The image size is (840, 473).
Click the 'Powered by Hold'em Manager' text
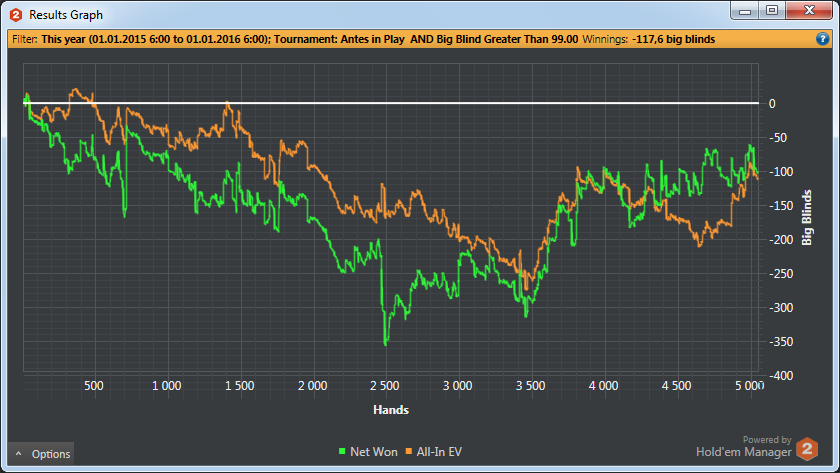744,446
